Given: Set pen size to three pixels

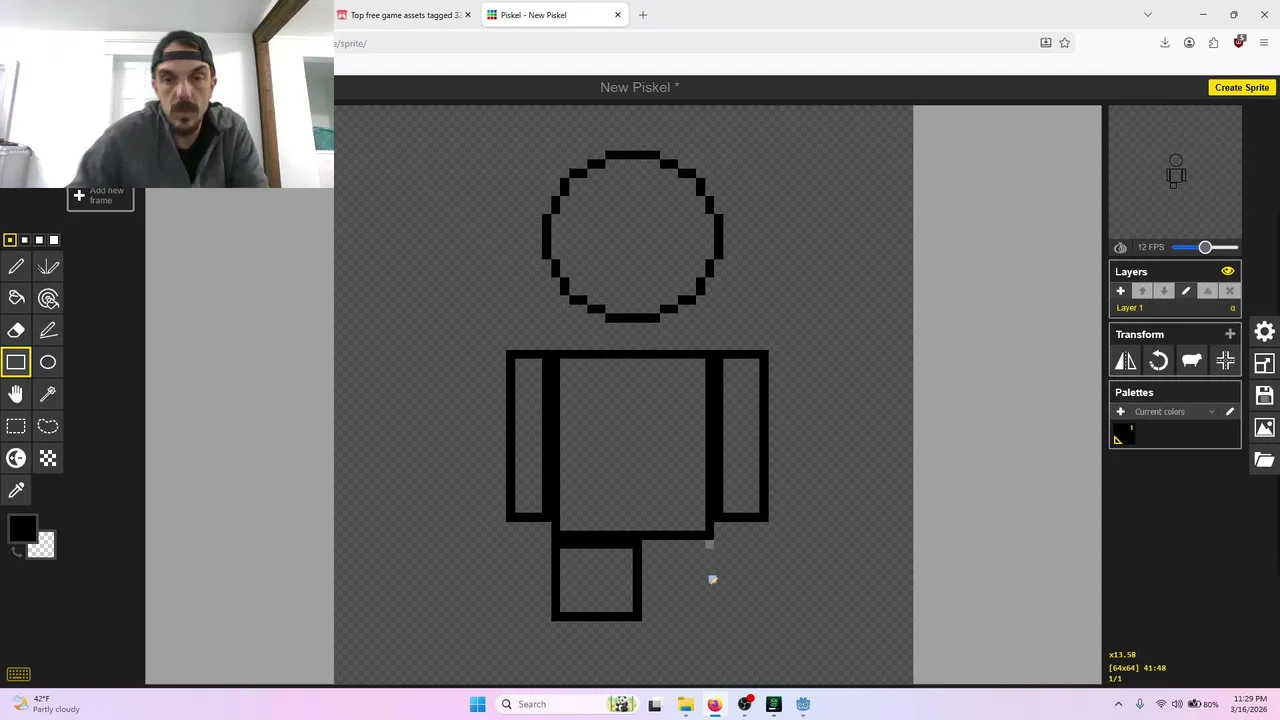Looking at the screenshot, I should pos(39,240).
